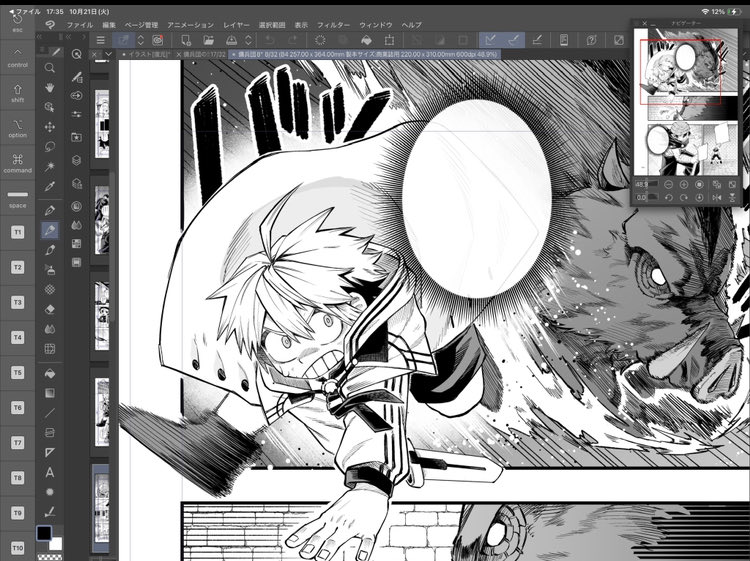Select the Lasso selection tool
The width and height of the screenshot is (750, 561).
(50, 146)
